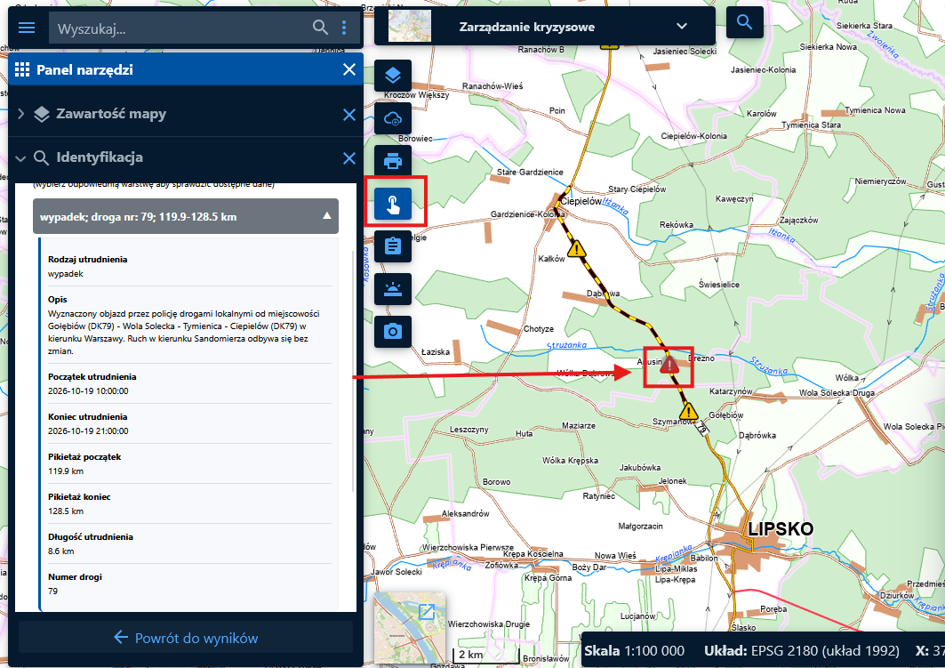Open the cloud add-data tool

[x=393, y=118]
